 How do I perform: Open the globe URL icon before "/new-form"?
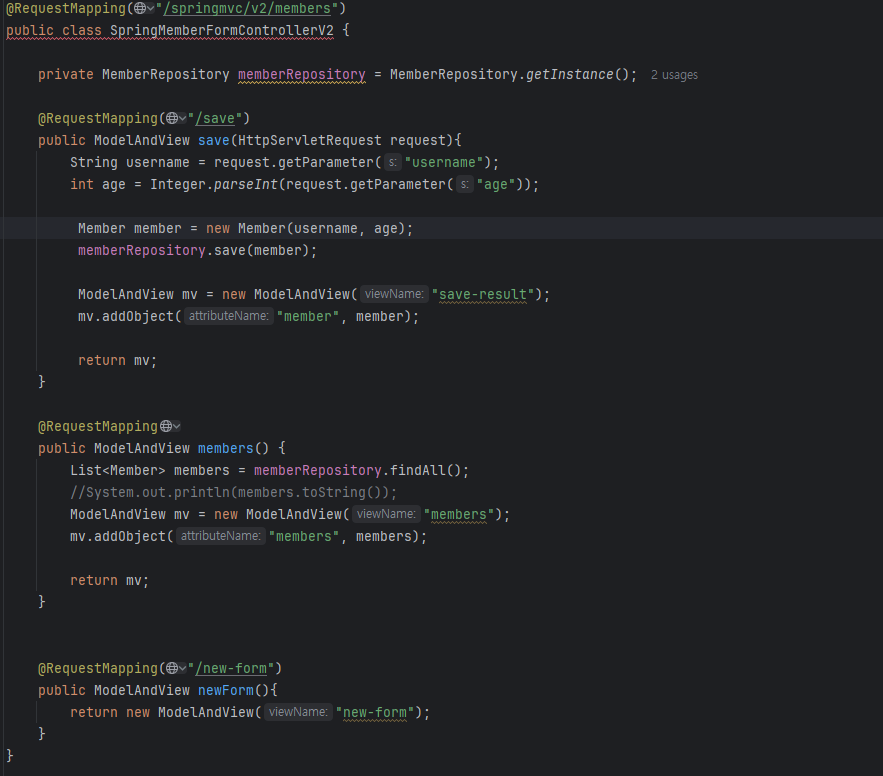pyautogui.click(x=176, y=668)
